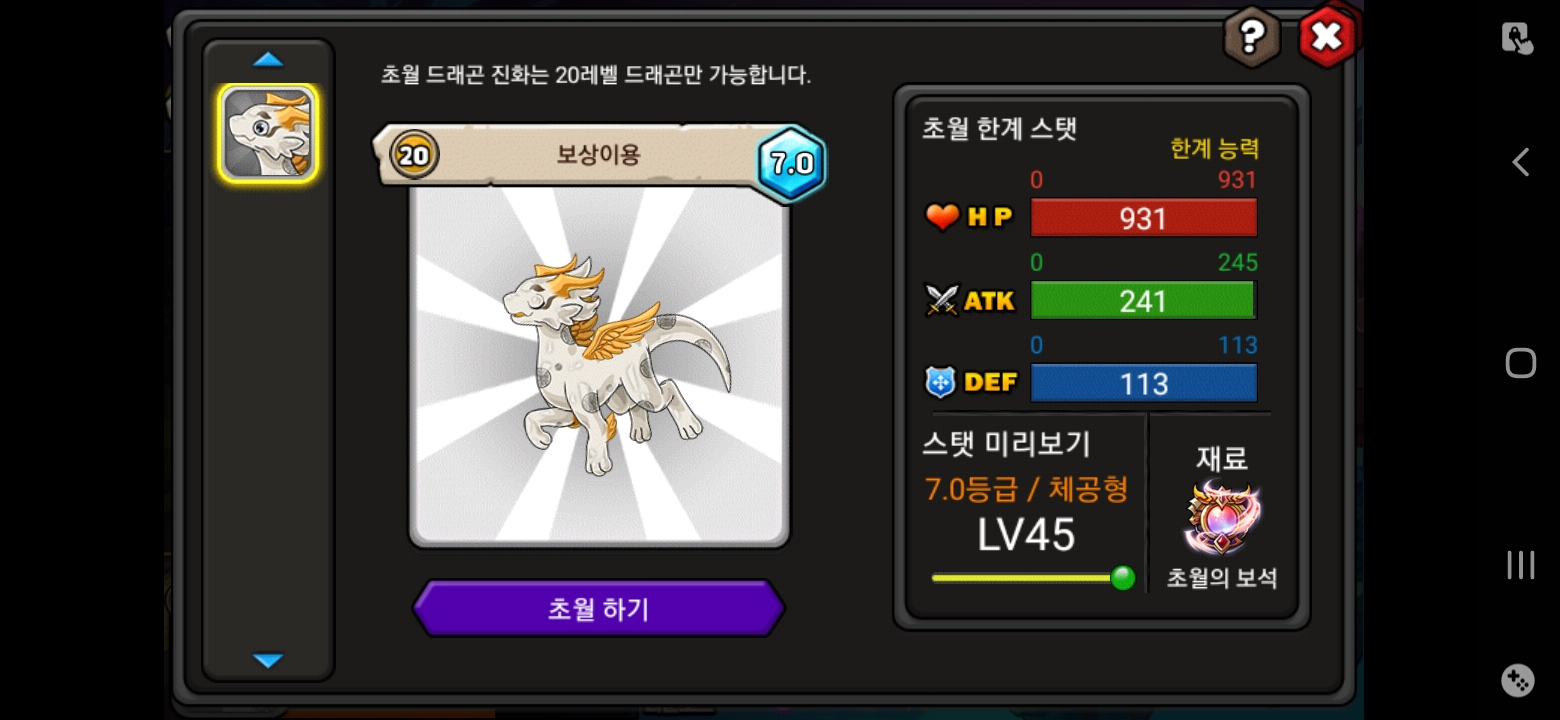Click the shield DEF icon

pyautogui.click(x=941, y=382)
